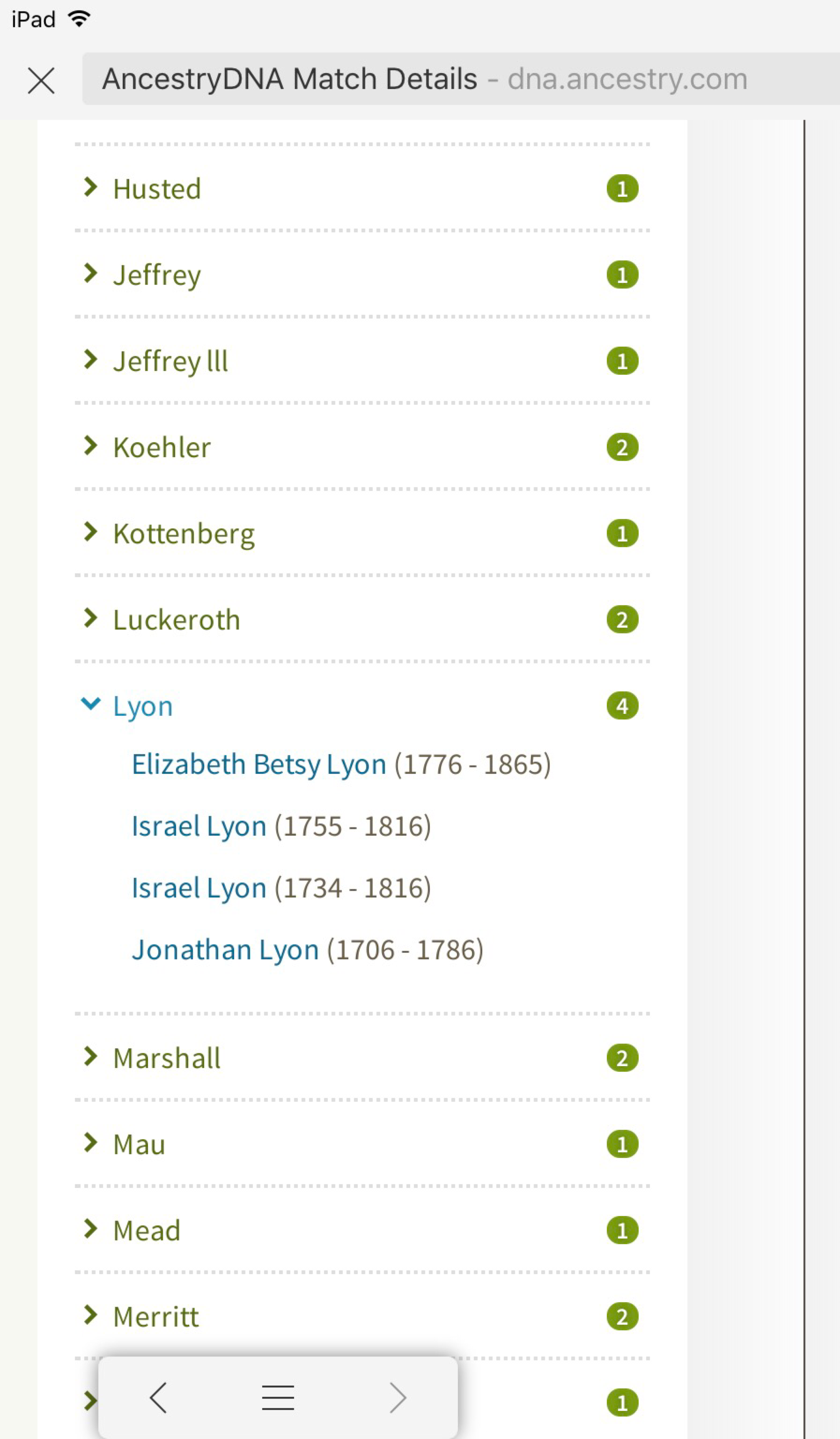Open Jonathan Lyon (1706 - 1786) link
840x1439 pixels.
pos(225,950)
